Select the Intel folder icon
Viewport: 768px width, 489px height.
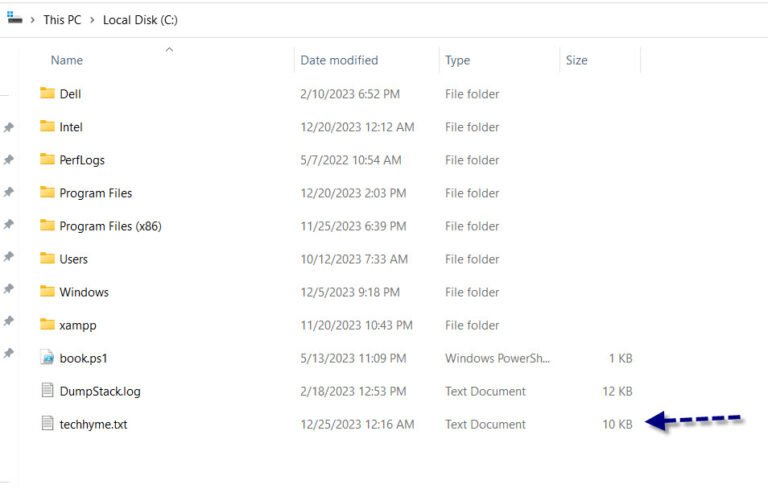point(47,126)
